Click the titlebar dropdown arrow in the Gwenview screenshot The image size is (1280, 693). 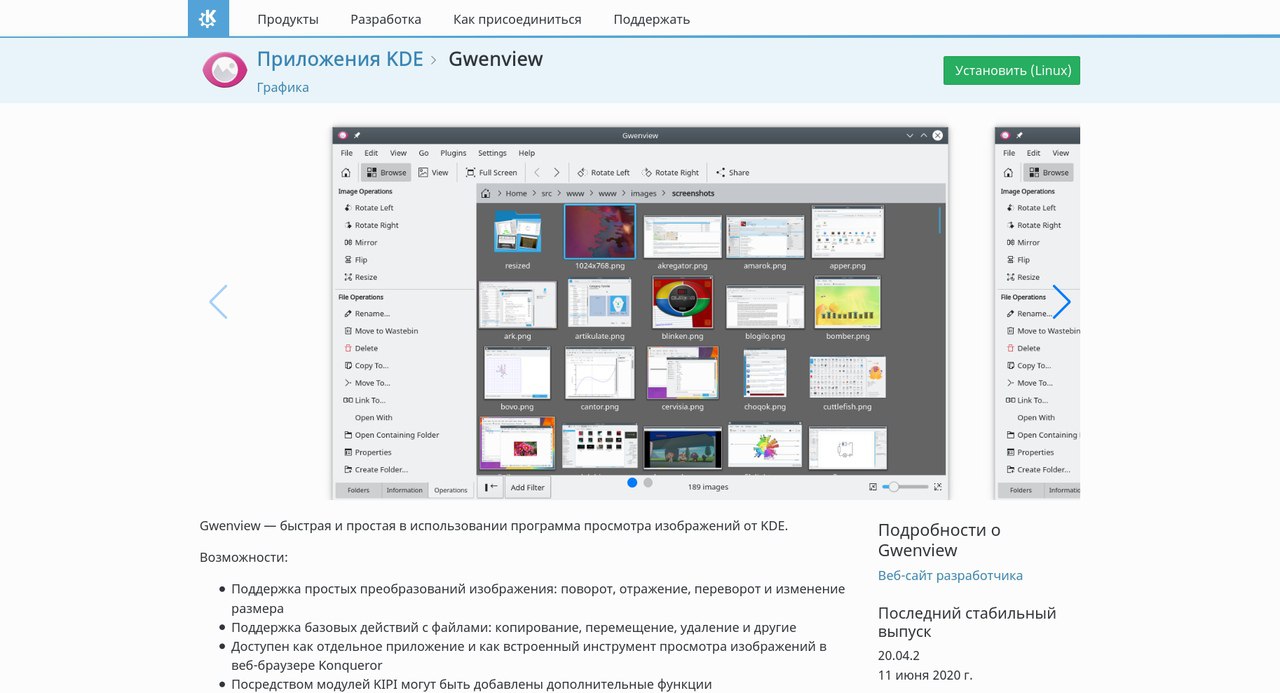[x=910, y=135]
